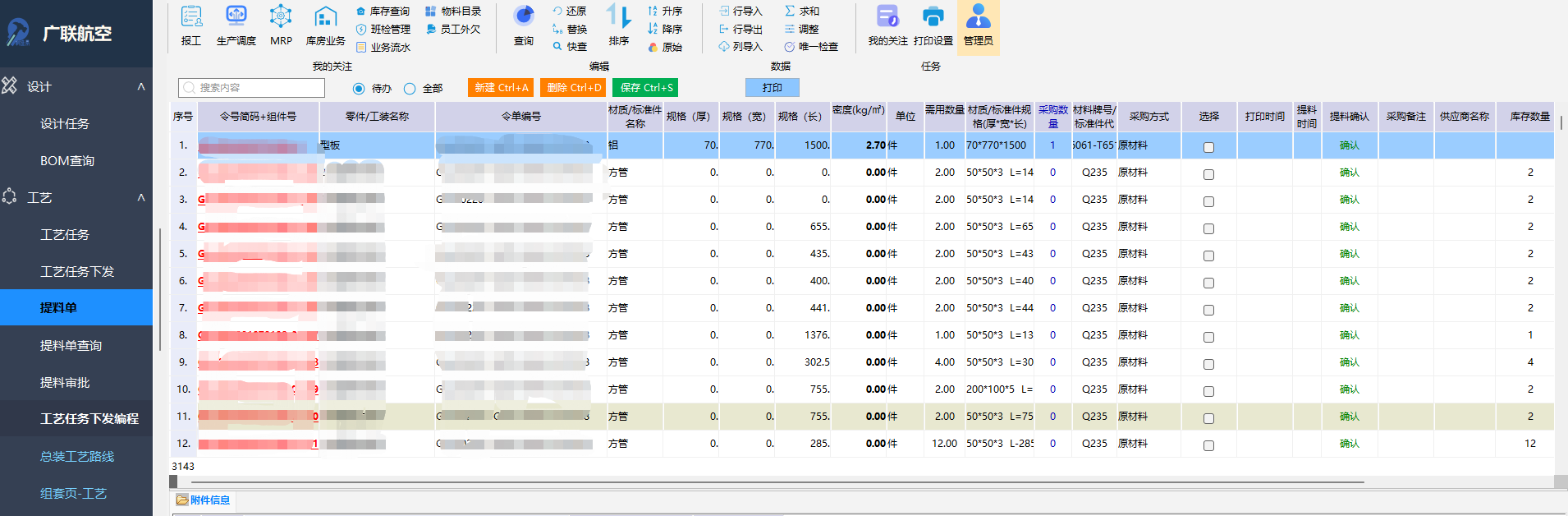Restore 原始 order
The image size is (1568, 516).
(665, 47)
